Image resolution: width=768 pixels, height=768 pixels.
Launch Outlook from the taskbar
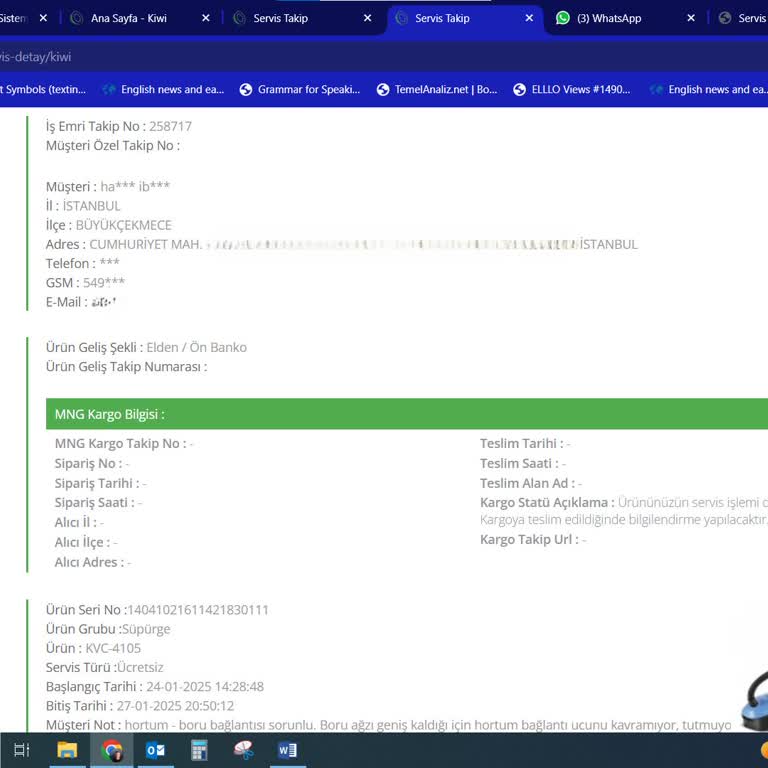tap(155, 750)
